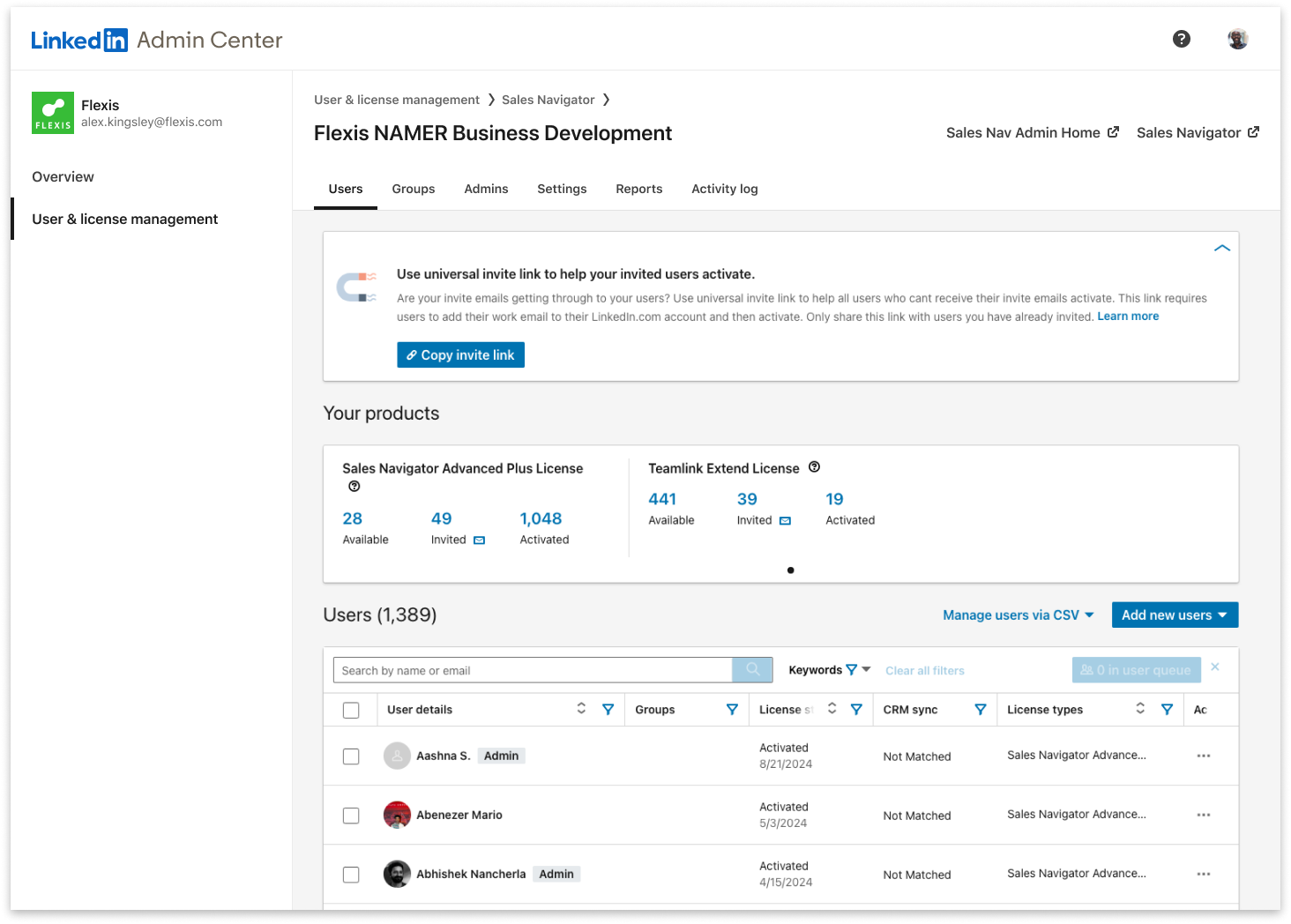Screen dimensions: 1291x924
Task: Open Overview in the sidebar
Action: [x=63, y=176]
